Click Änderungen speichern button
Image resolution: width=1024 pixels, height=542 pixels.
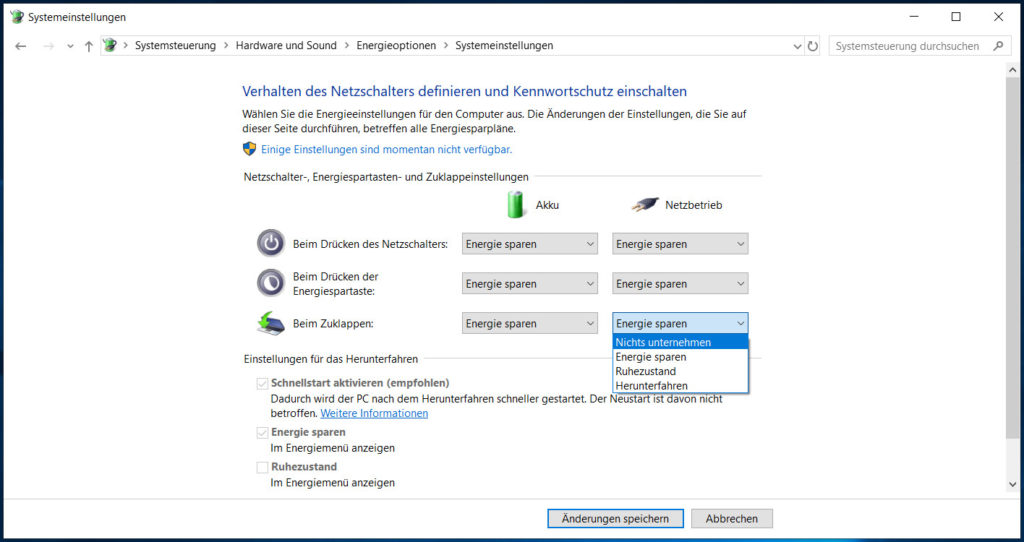pos(615,518)
